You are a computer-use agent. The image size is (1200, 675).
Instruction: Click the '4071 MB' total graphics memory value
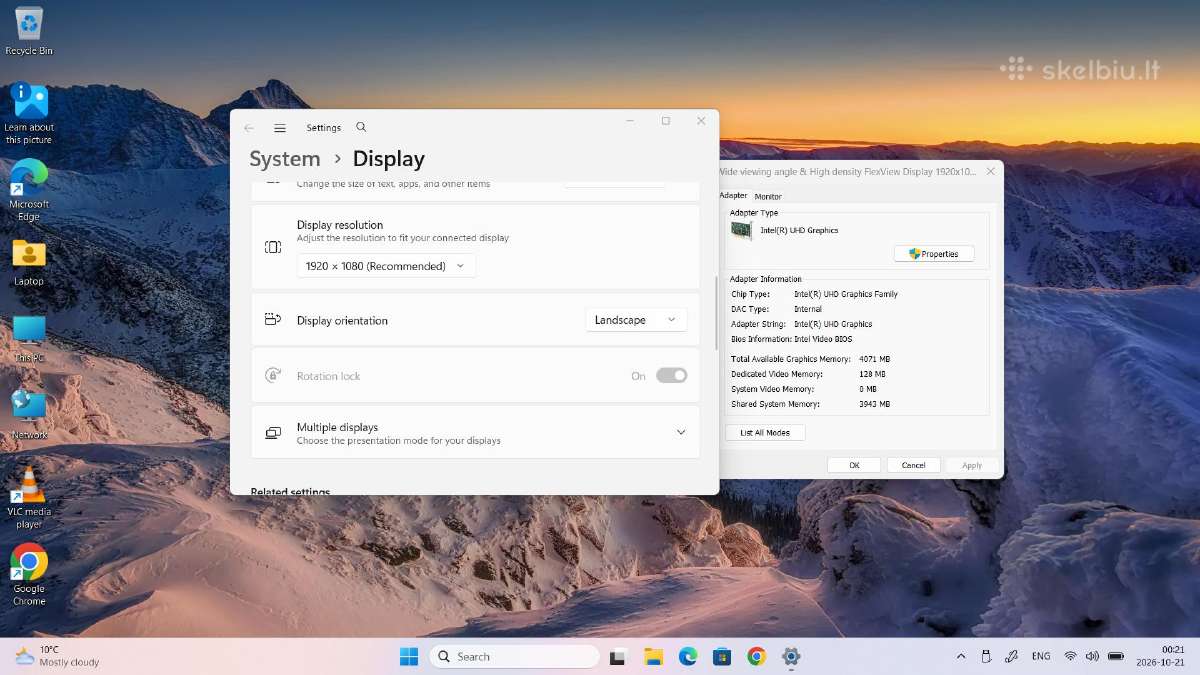coord(874,359)
